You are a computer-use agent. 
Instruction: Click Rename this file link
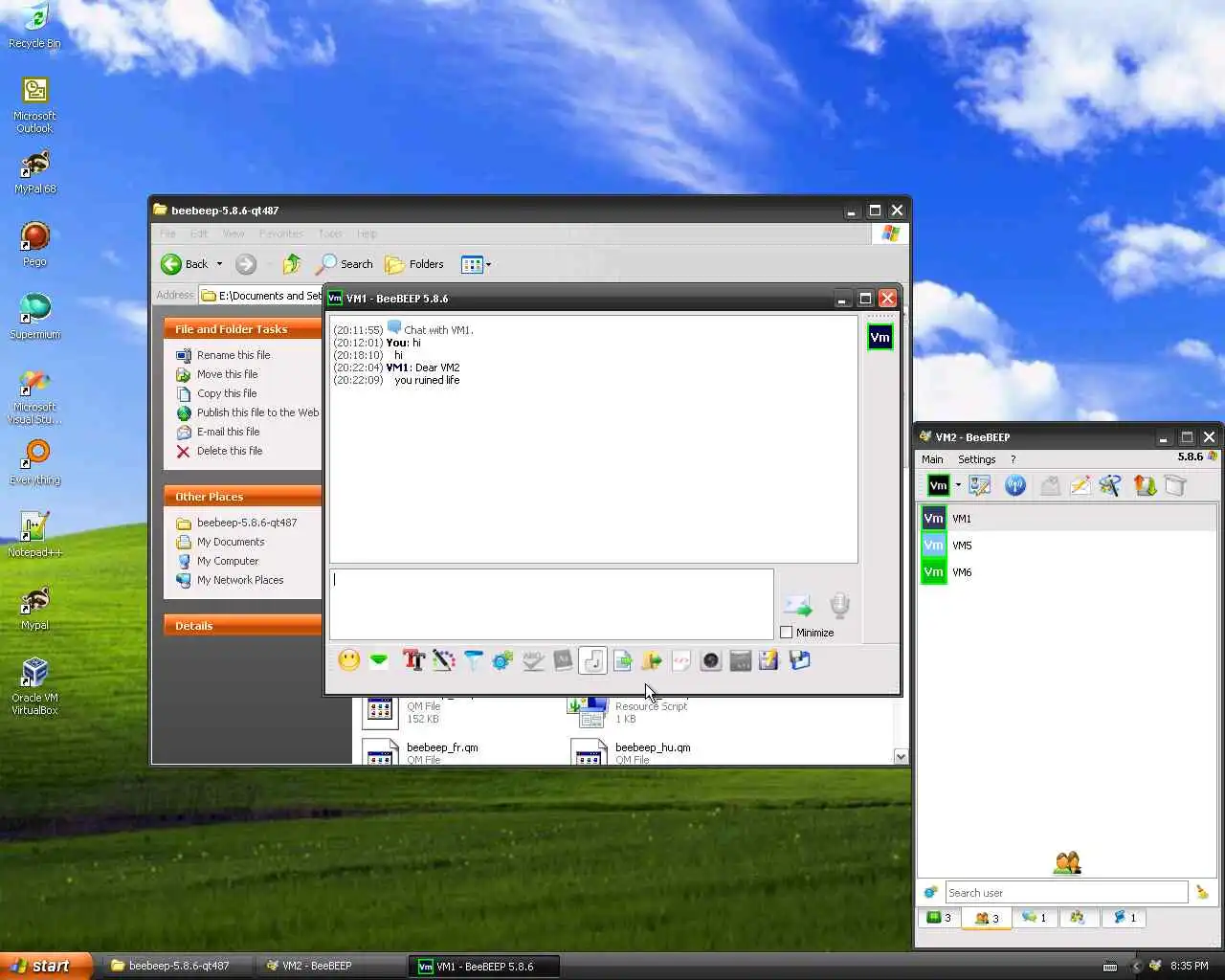point(234,355)
